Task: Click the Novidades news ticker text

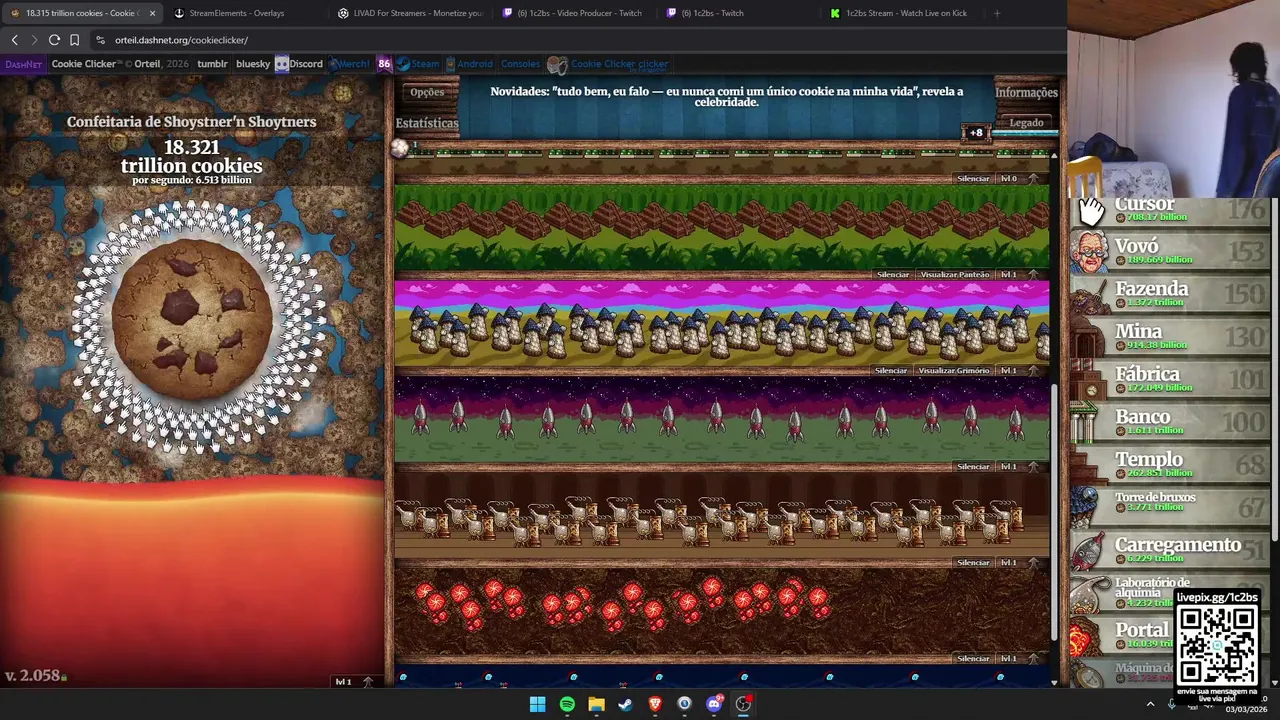Action: (726, 96)
